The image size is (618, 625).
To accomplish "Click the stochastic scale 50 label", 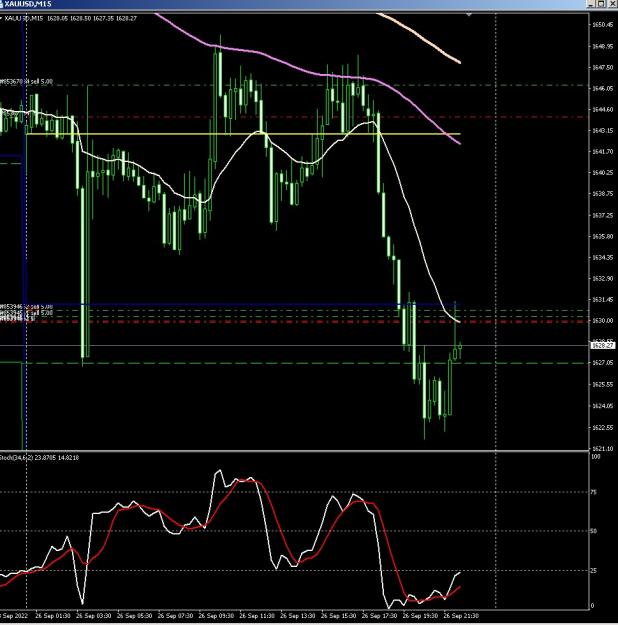I will pyautogui.click(x=594, y=531).
